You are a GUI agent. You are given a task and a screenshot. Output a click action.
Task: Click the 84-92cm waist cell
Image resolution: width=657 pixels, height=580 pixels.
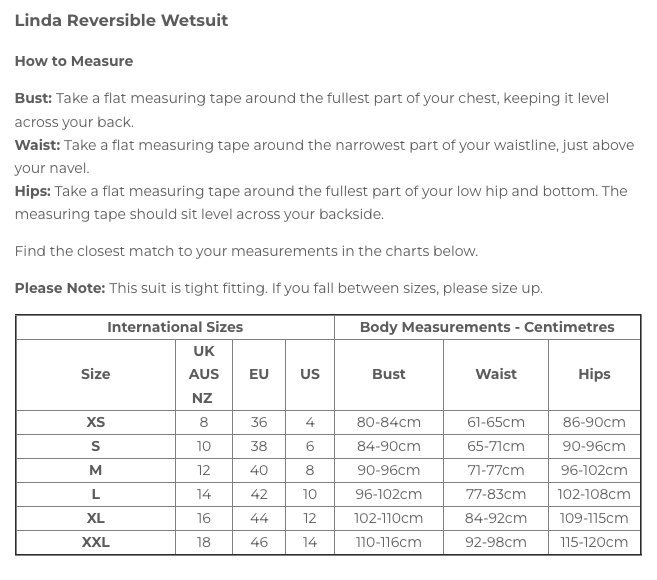click(496, 518)
